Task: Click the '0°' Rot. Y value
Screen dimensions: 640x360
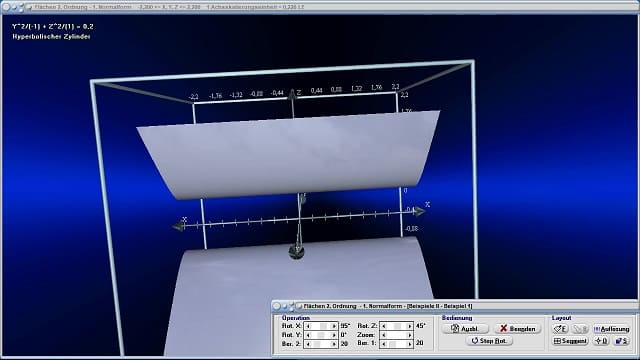Action: click(x=344, y=335)
